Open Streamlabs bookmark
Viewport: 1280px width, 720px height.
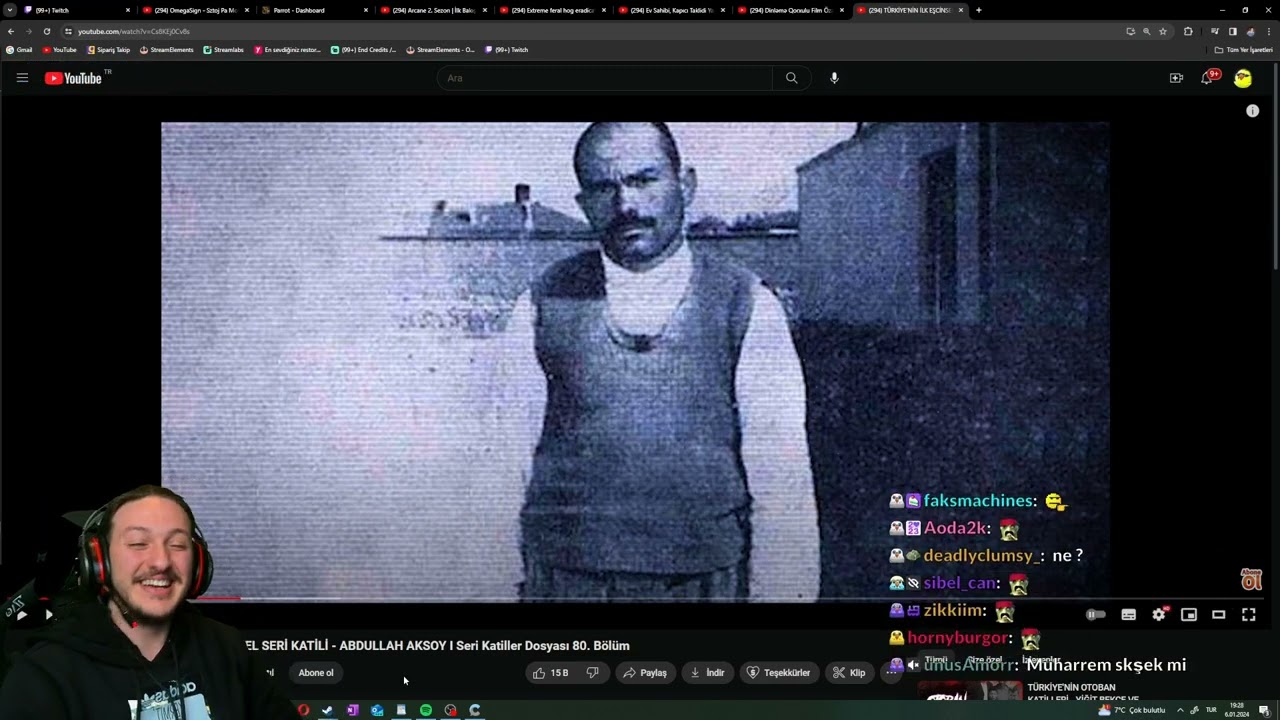[223, 50]
